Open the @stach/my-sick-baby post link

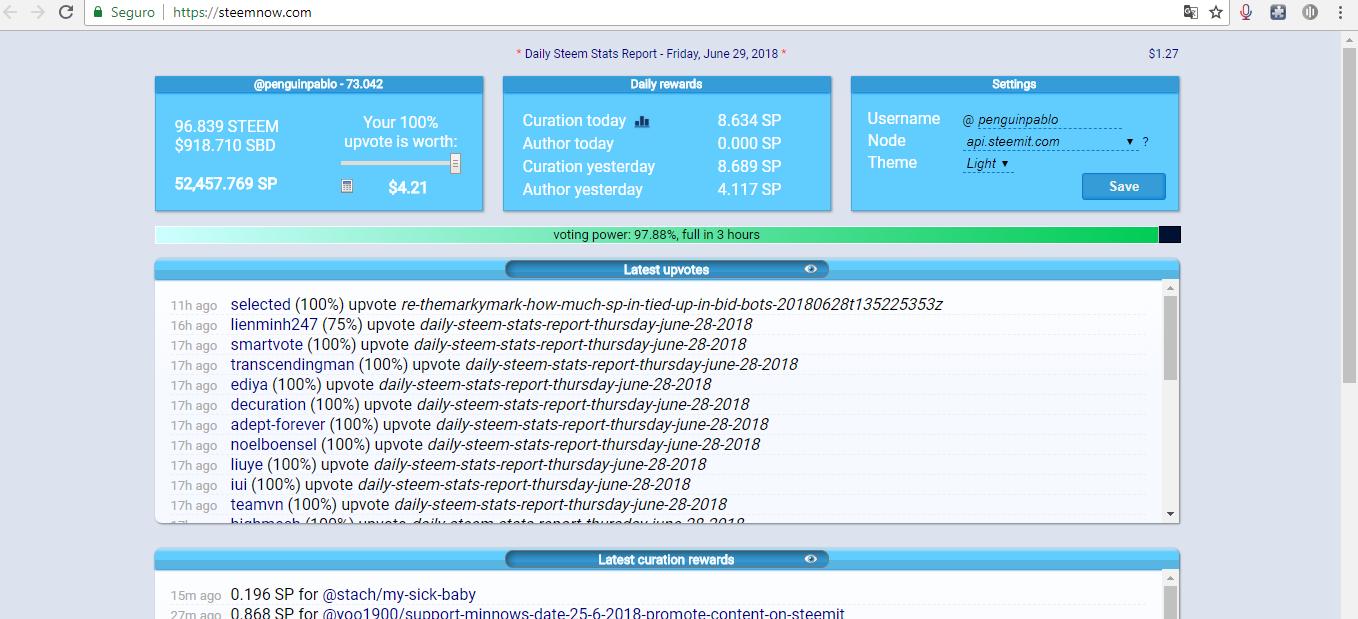[x=398, y=594]
